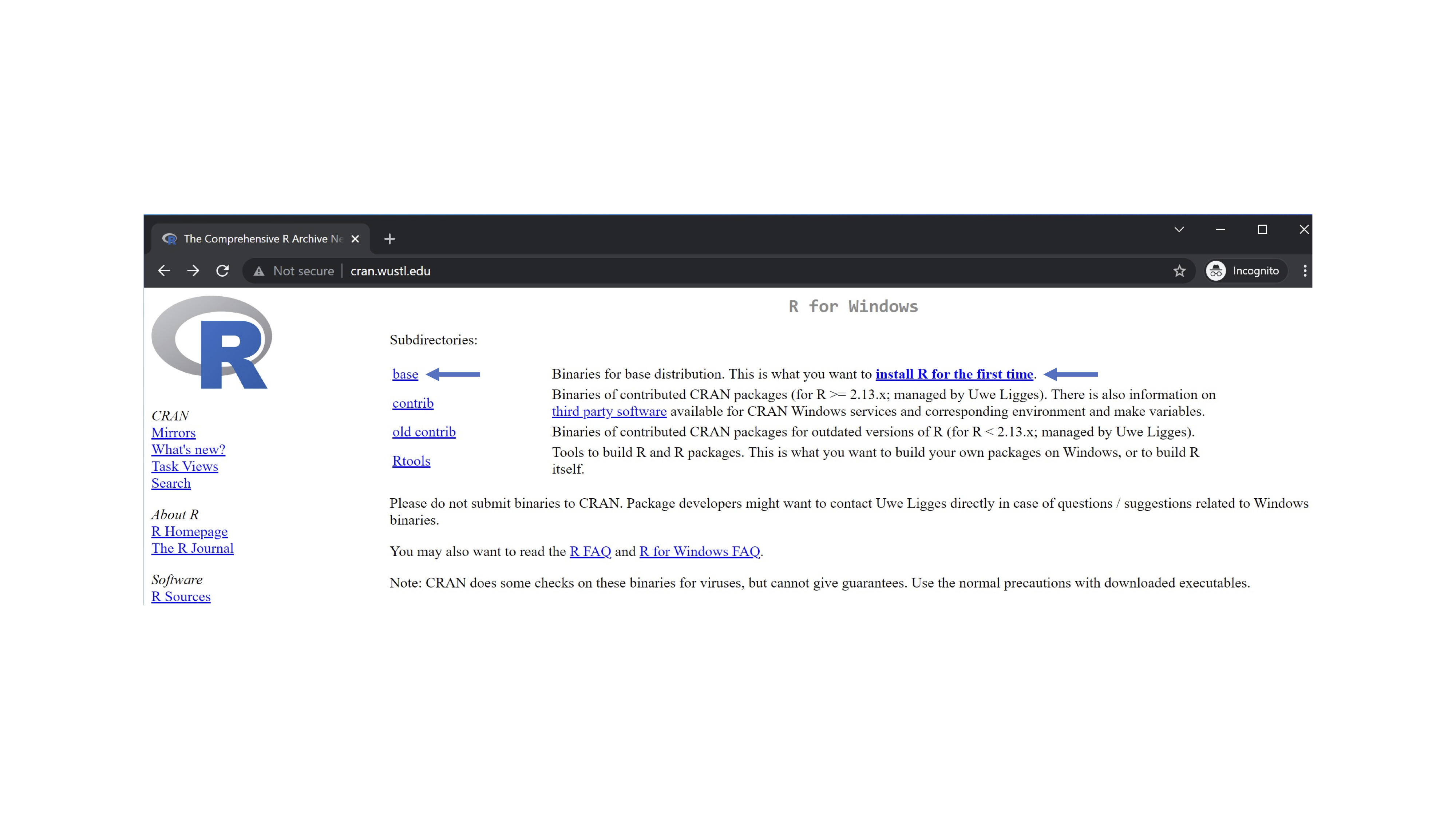Viewport: 1456px width, 819px height.
Task: Open the R for Windows FAQ link
Action: click(x=699, y=551)
